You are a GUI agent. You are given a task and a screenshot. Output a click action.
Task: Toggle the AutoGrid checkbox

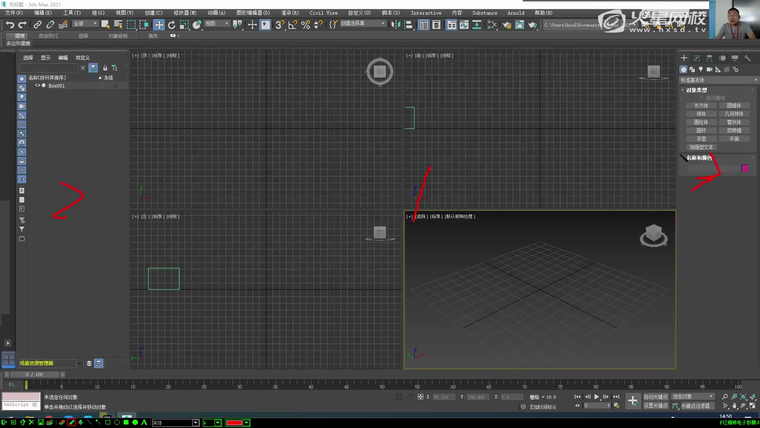[703, 97]
